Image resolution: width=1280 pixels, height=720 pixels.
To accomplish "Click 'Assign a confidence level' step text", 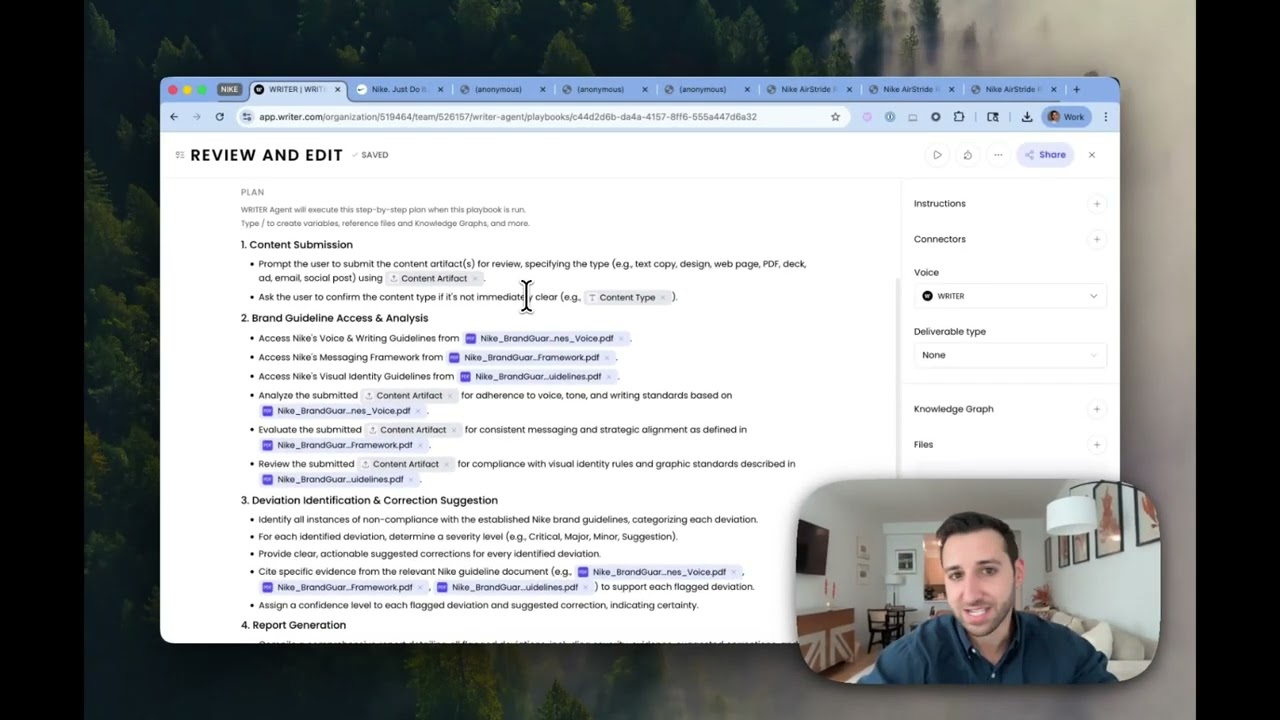I will [478, 605].
